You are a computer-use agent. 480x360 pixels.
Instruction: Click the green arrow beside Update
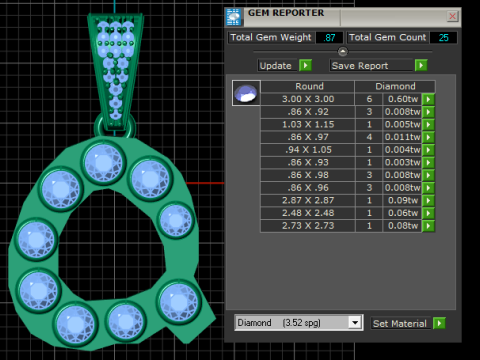coord(305,65)
